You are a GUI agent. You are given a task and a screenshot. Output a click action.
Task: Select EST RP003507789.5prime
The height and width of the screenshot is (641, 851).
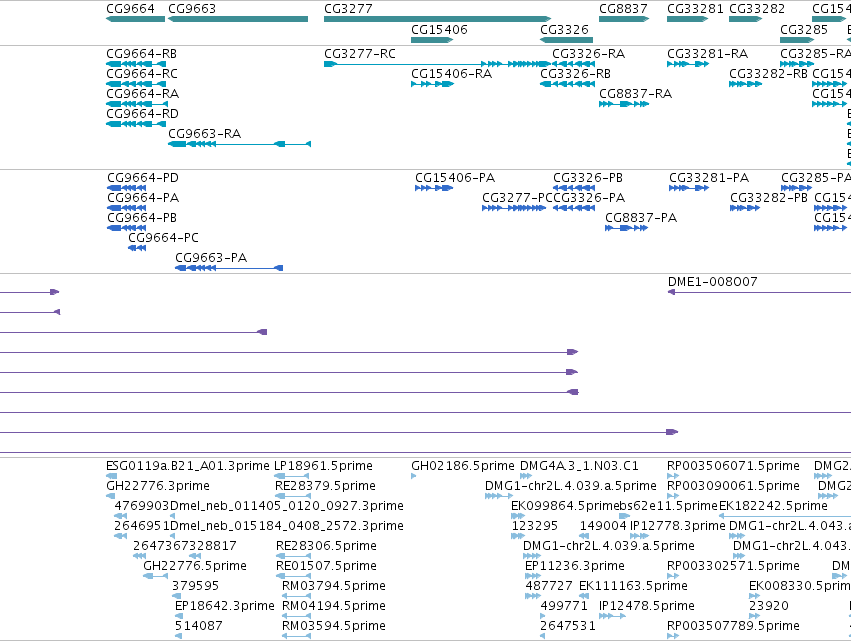(x=673, y=636)
